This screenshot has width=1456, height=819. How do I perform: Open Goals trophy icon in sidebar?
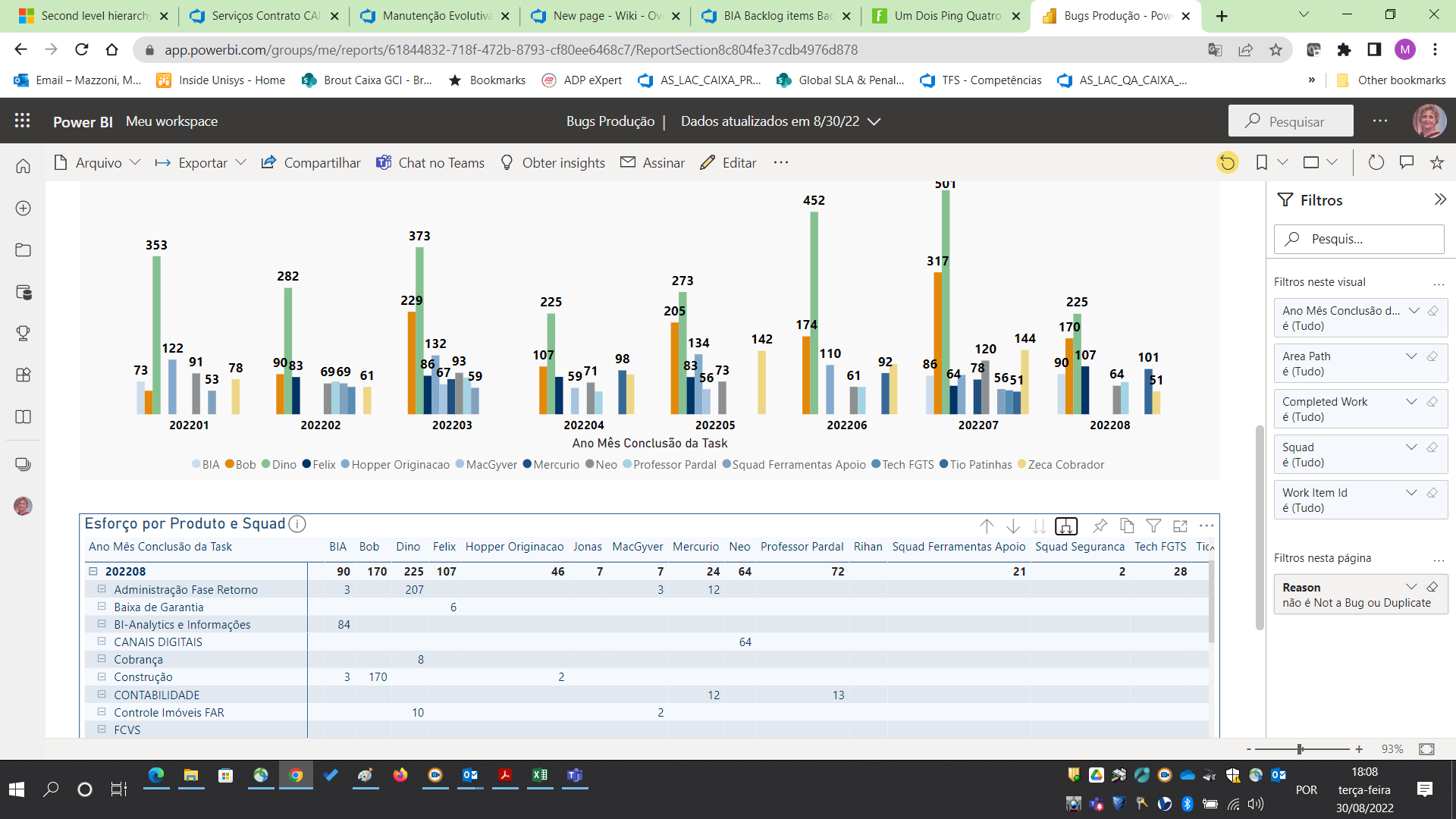[x=23, y=333]
